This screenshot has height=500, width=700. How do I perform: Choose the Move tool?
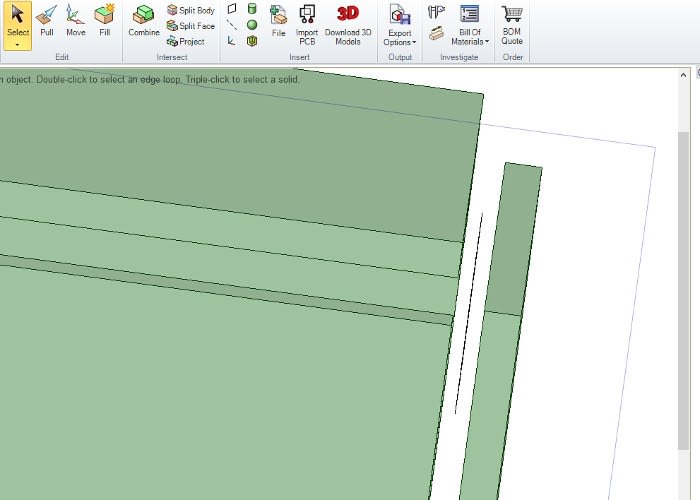[75, 21]
